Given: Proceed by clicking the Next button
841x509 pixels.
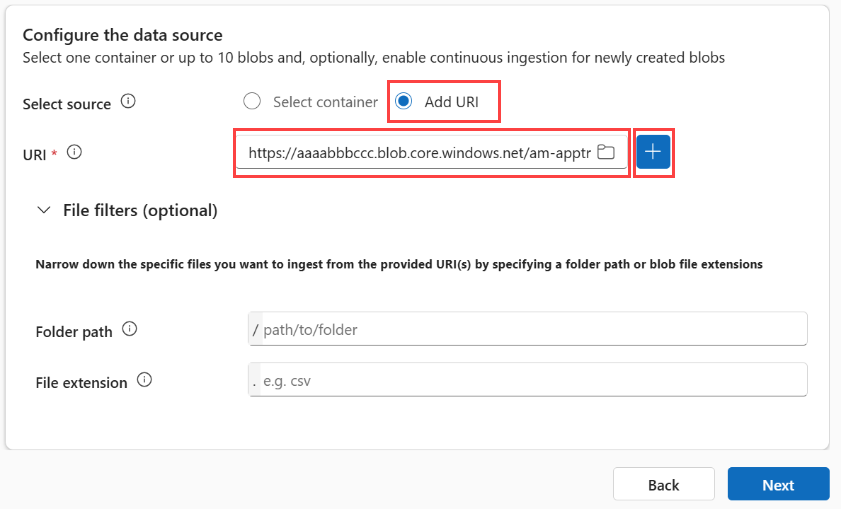Looking at the screenshot, I should coord(778,485).
